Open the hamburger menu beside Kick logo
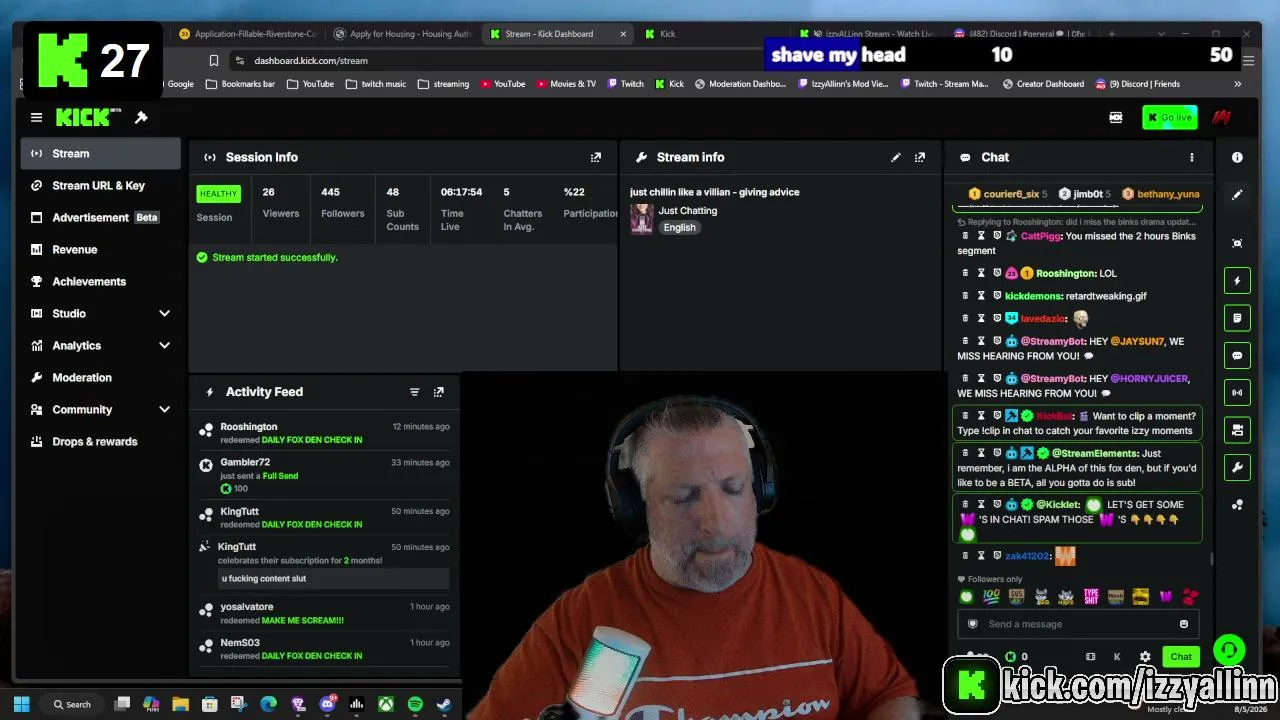Screen dimensions: 1280x720 point(36,118)
